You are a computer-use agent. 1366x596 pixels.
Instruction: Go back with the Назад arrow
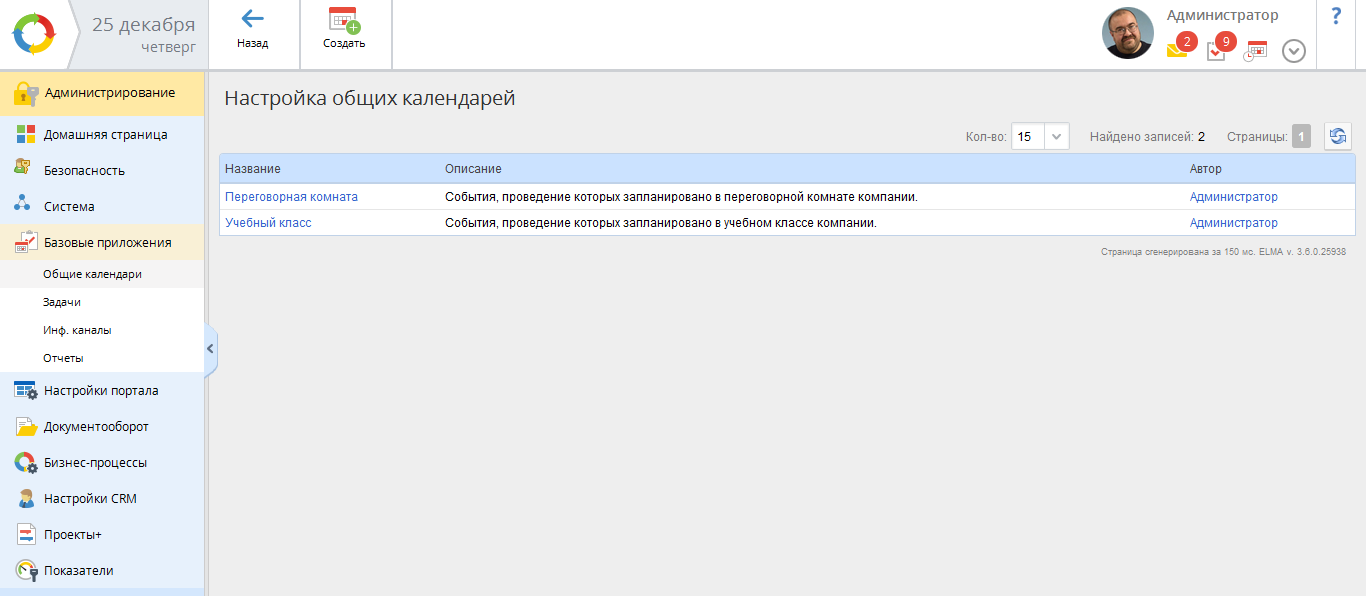[x=252, y=30]
